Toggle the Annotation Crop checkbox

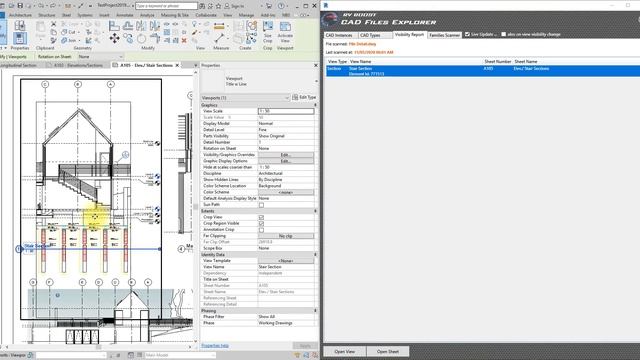point(261,230)
